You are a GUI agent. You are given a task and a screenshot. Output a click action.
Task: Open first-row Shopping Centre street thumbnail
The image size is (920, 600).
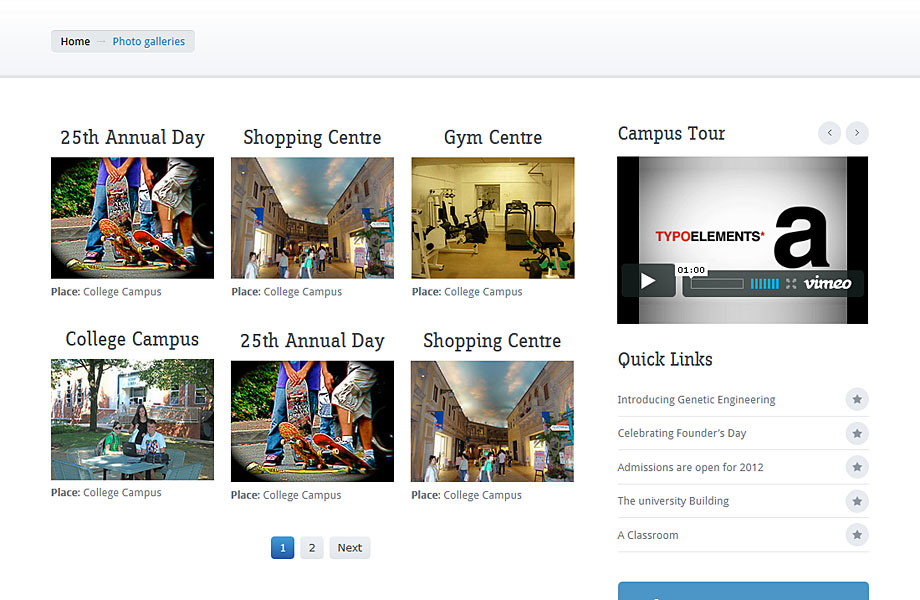(x=312, y=218)
